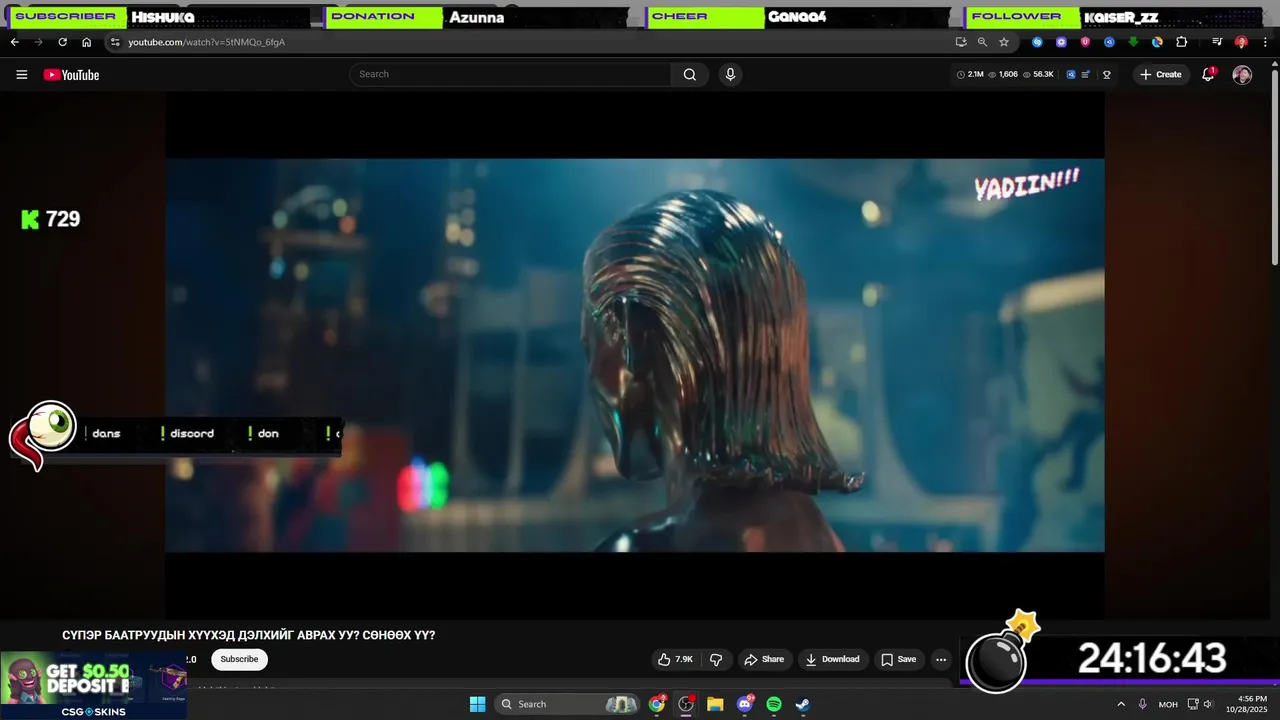Open the media control playlist icon

[x=1217, y=42]
